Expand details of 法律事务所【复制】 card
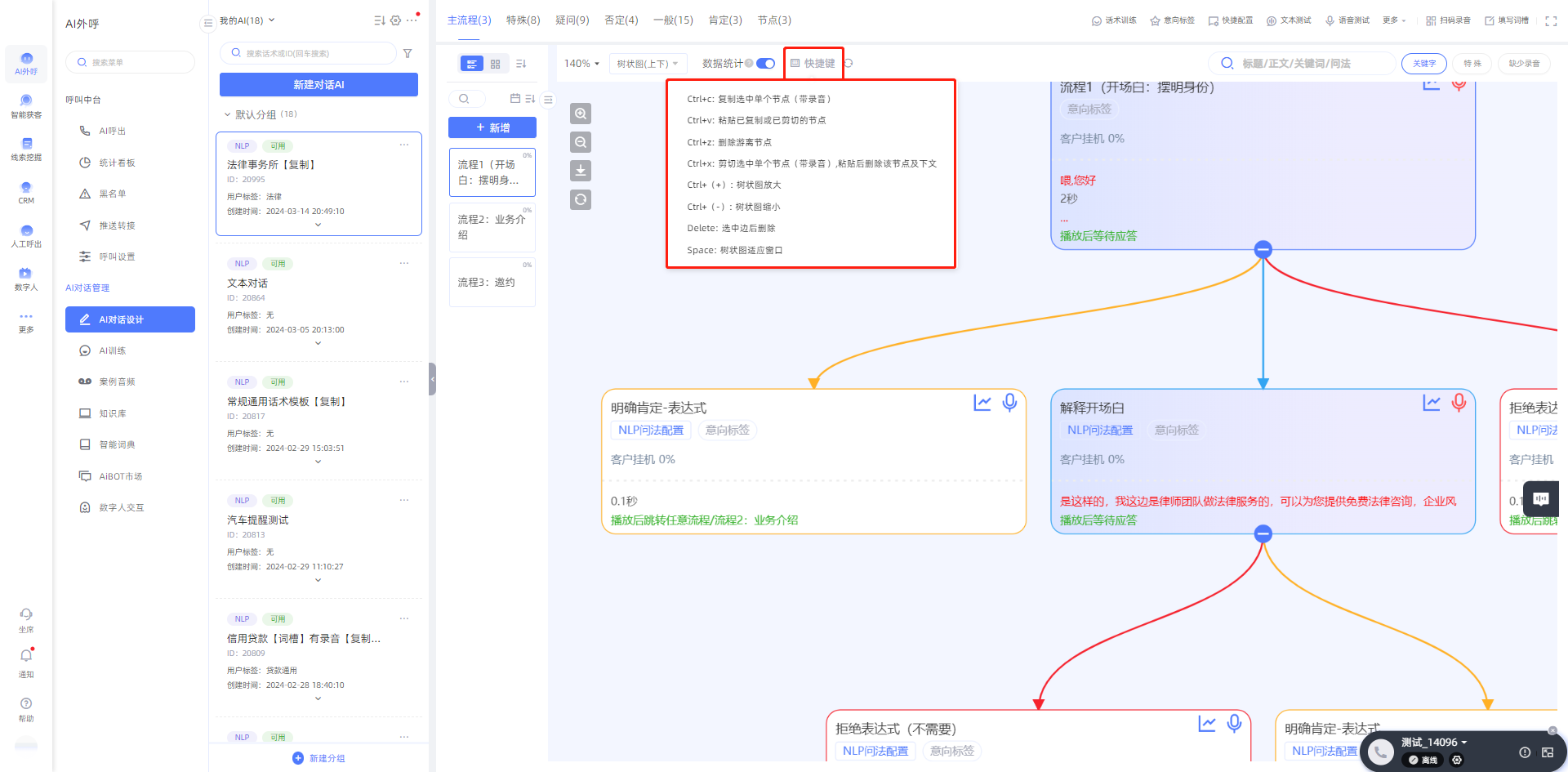Image resolution: width=1568 pixels, height=772 pixels. 318,225
